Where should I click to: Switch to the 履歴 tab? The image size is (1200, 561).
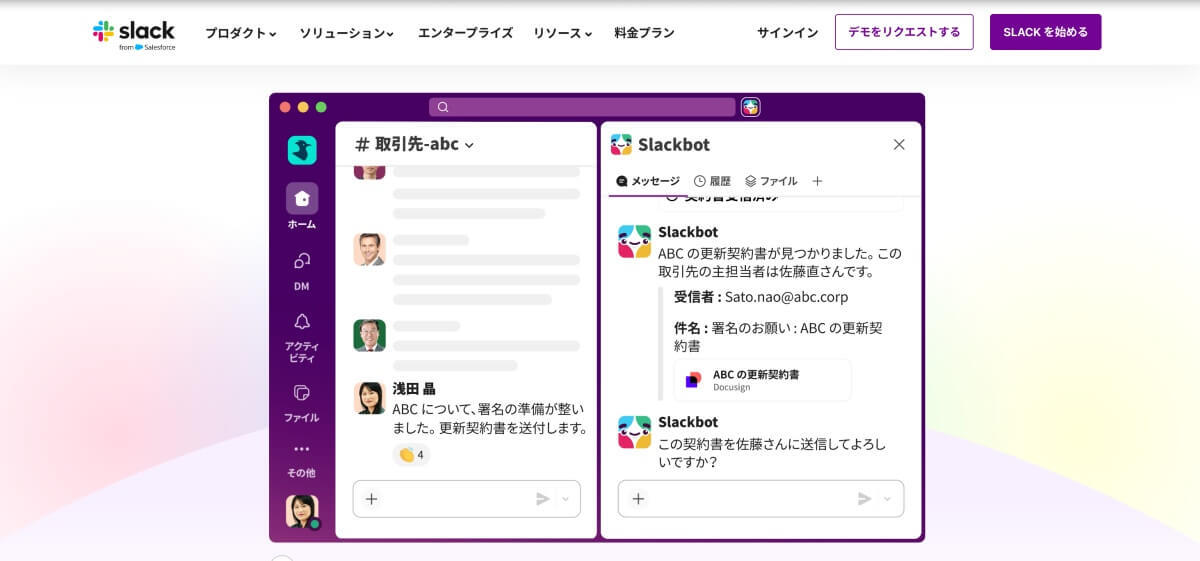tap(712, 181)
